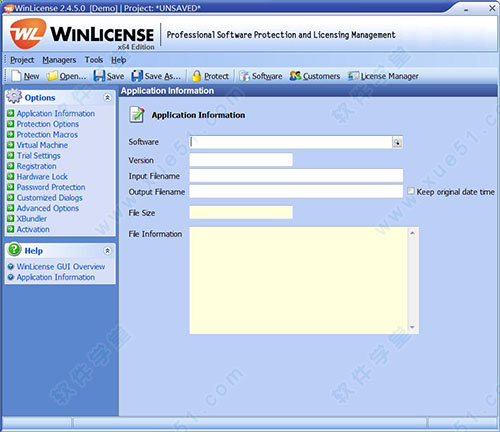Image resolution: width=500 pixels, height=432 pixels.
Task: Open the Software manager toolbar icon
Action: click(x=244, y=76)
